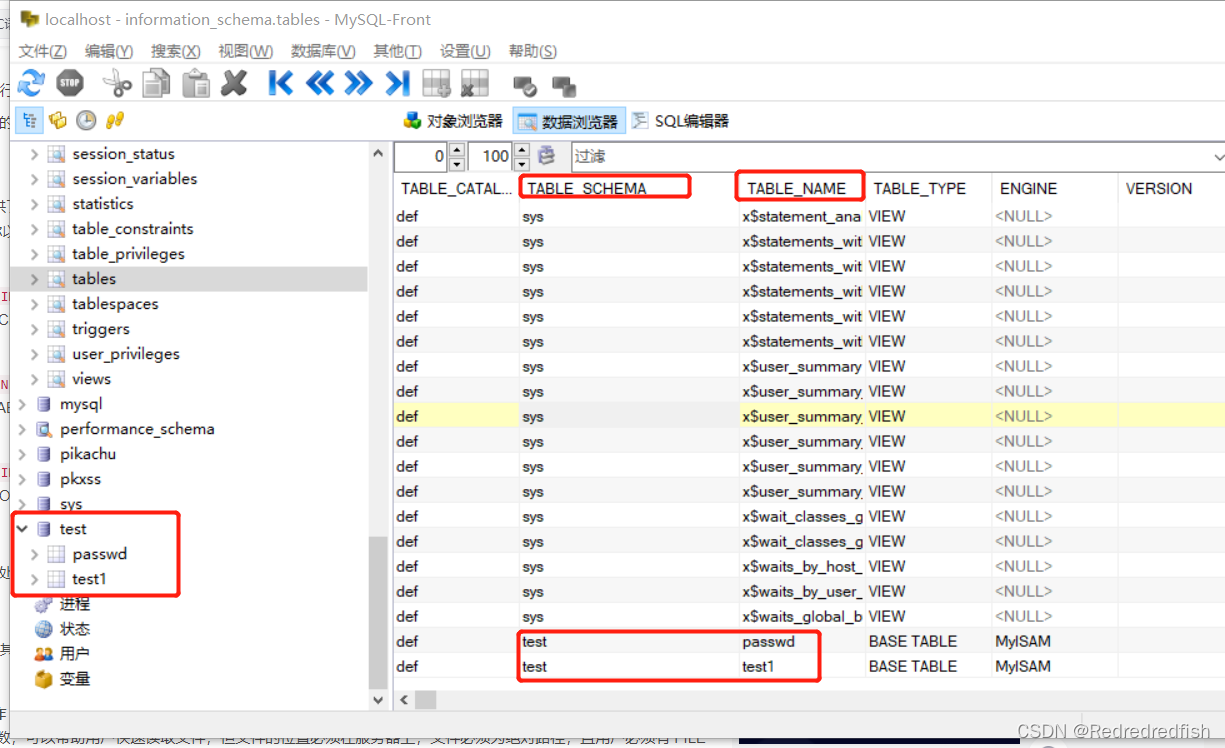Expand the session_status tree node
Image resolution: width=1225 pixels, height=748 pixels.
click(34, 154)
